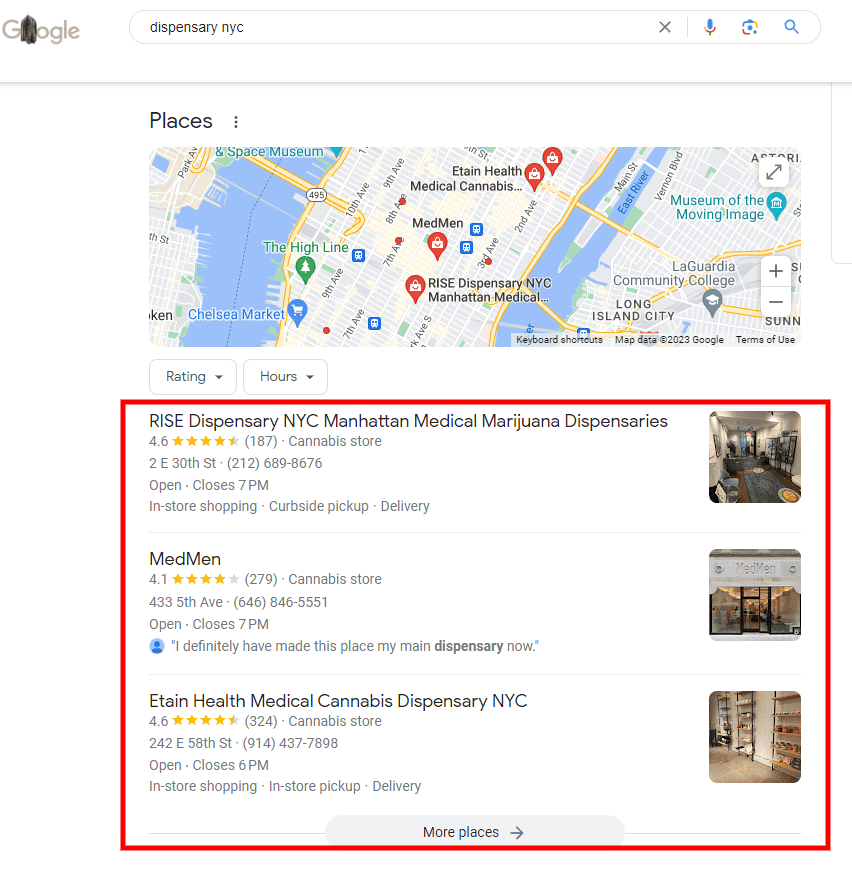Viewport: 852px width, 872px height.
Task: View the RISE Dispensary interior photo
Action: 755,457
